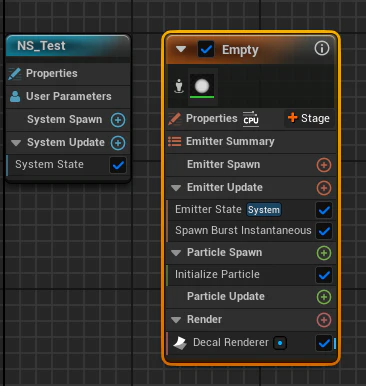Add a module to Emitter Spawn

pyautogui.click(x=324, y=165)
